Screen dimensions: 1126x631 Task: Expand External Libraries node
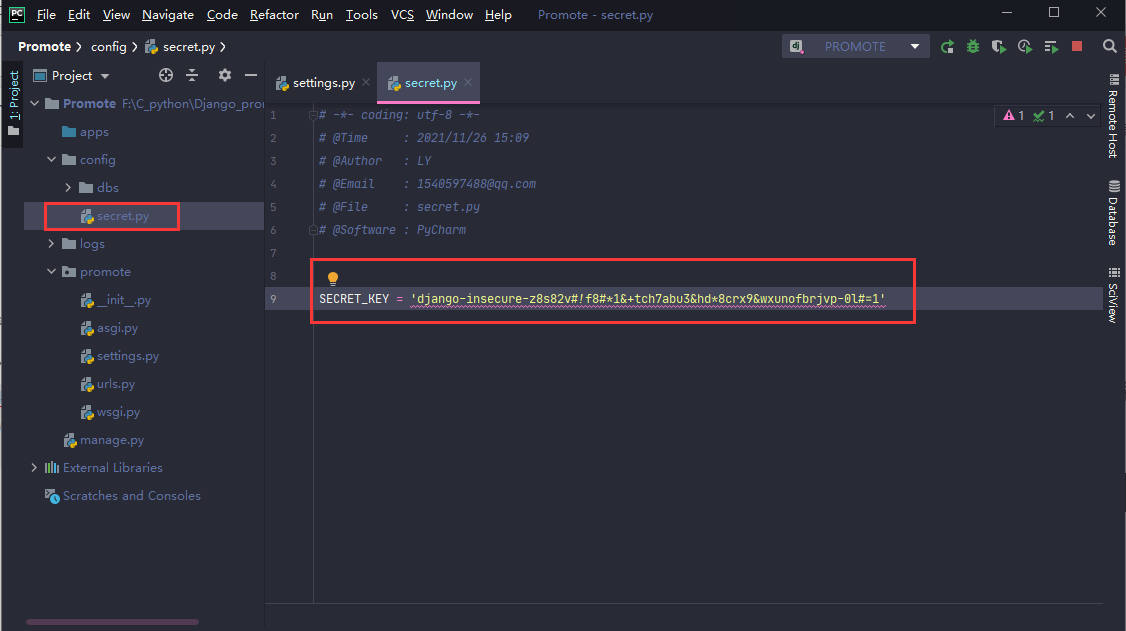point(34,467)
